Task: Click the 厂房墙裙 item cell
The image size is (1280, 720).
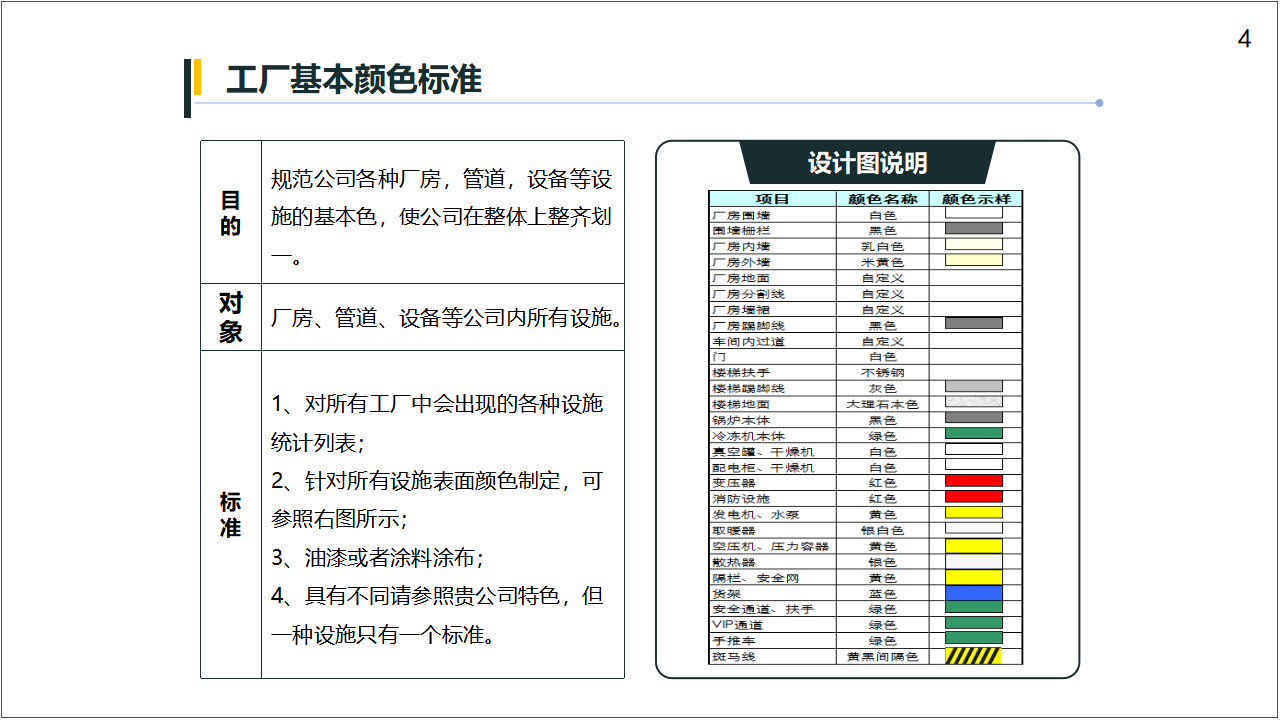Action: (x=772, y=310)
